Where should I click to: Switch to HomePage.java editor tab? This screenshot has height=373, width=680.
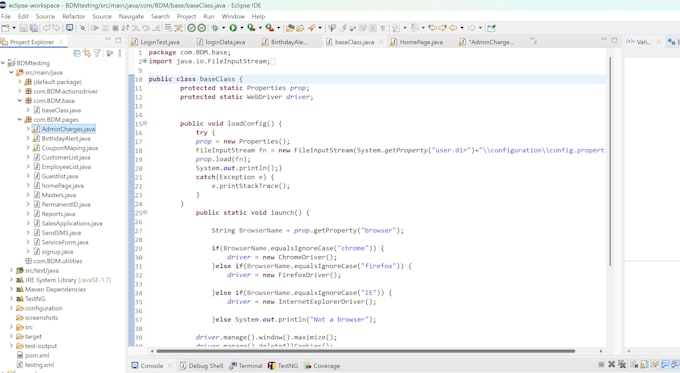pyautogui.click(x=417, y=42)
